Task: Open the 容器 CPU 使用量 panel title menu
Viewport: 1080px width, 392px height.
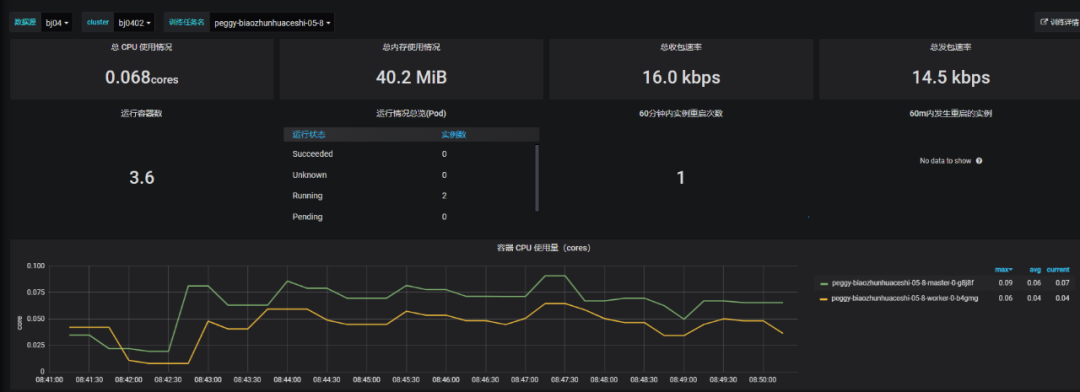Action: coord(544,247)
